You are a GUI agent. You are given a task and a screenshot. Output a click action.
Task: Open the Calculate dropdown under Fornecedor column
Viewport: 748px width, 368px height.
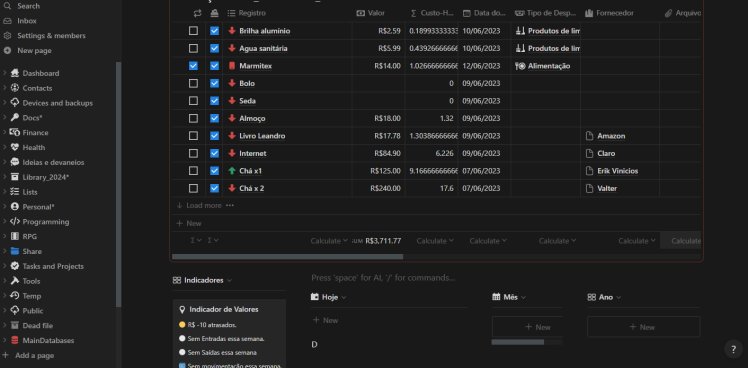pos(637,241)
